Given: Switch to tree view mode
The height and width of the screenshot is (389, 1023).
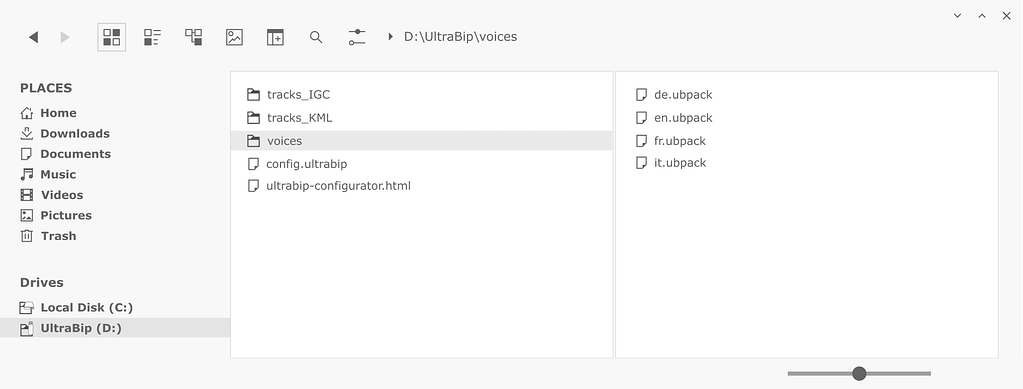Looking at the screenshot, I should coord(194,37).
